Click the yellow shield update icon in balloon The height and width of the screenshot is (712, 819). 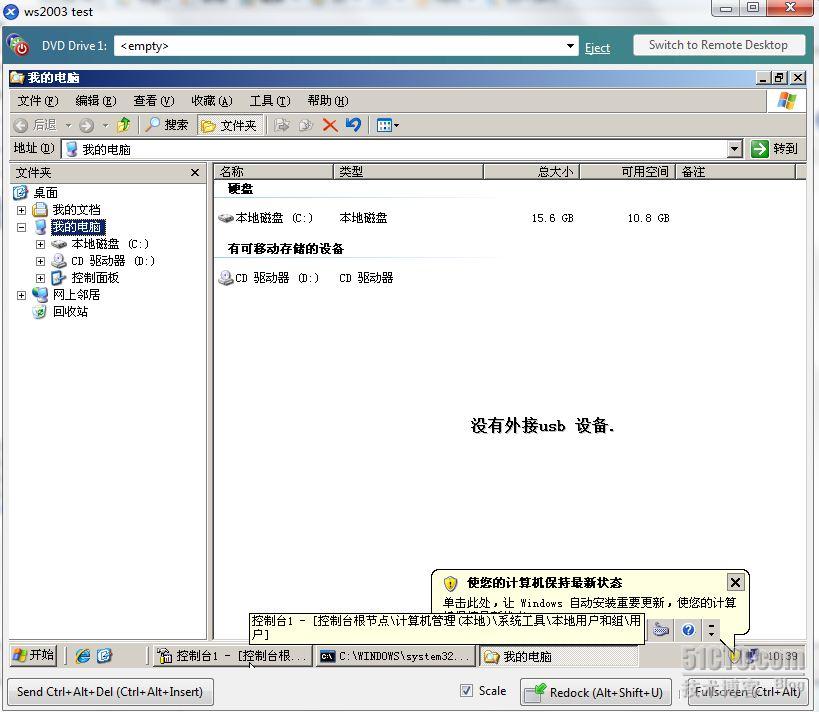[450, 583]
